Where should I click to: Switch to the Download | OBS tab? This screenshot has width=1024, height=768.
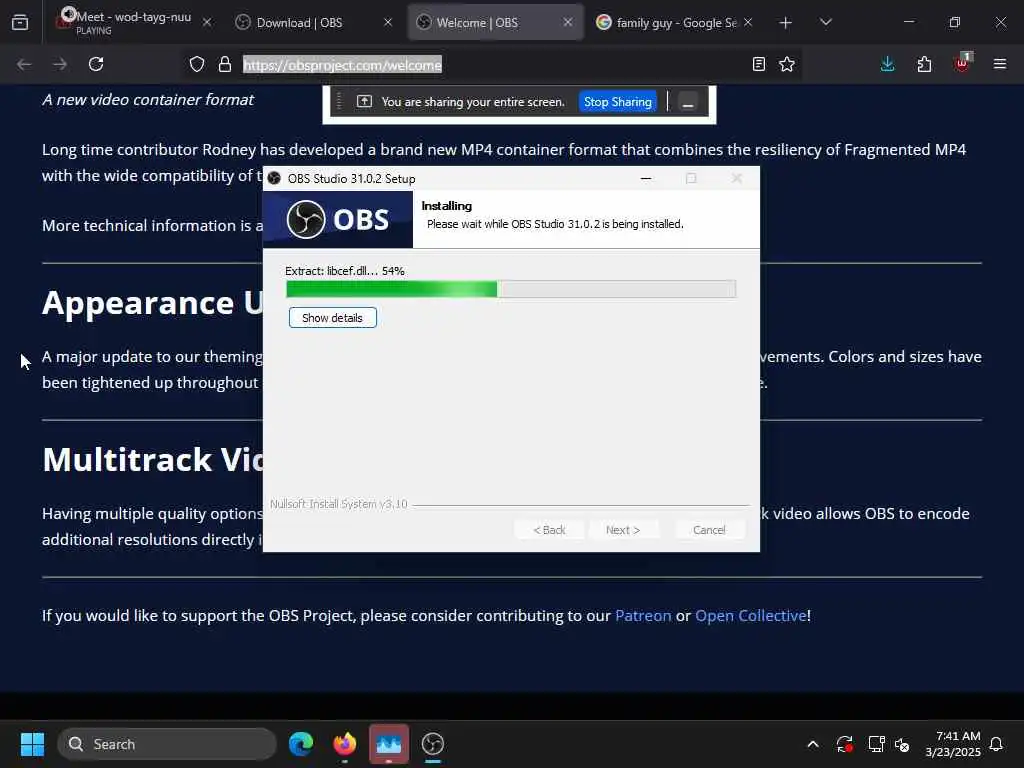313,22
